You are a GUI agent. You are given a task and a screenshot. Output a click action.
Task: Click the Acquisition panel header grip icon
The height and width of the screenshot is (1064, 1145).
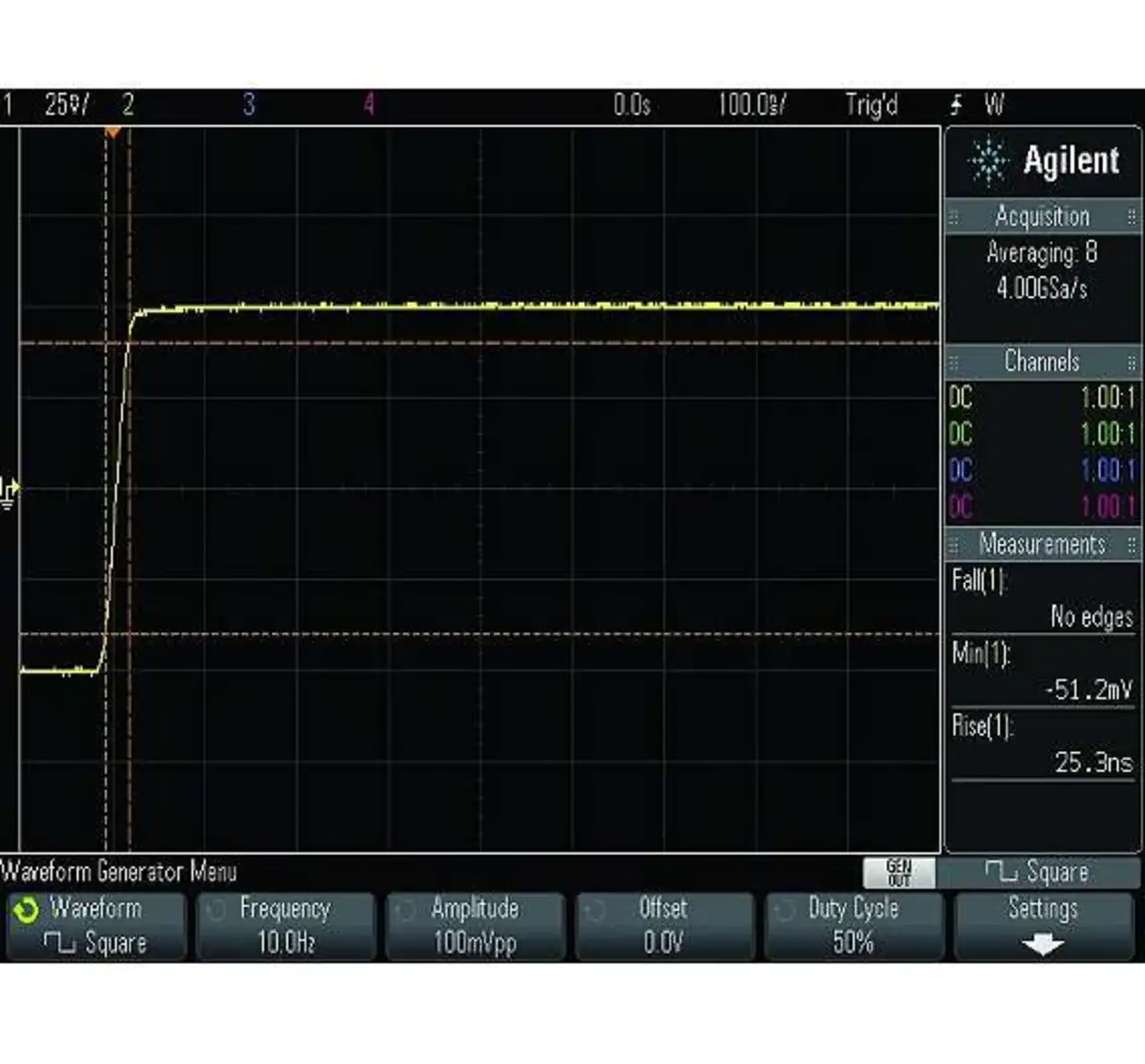(x=954, y=217)
